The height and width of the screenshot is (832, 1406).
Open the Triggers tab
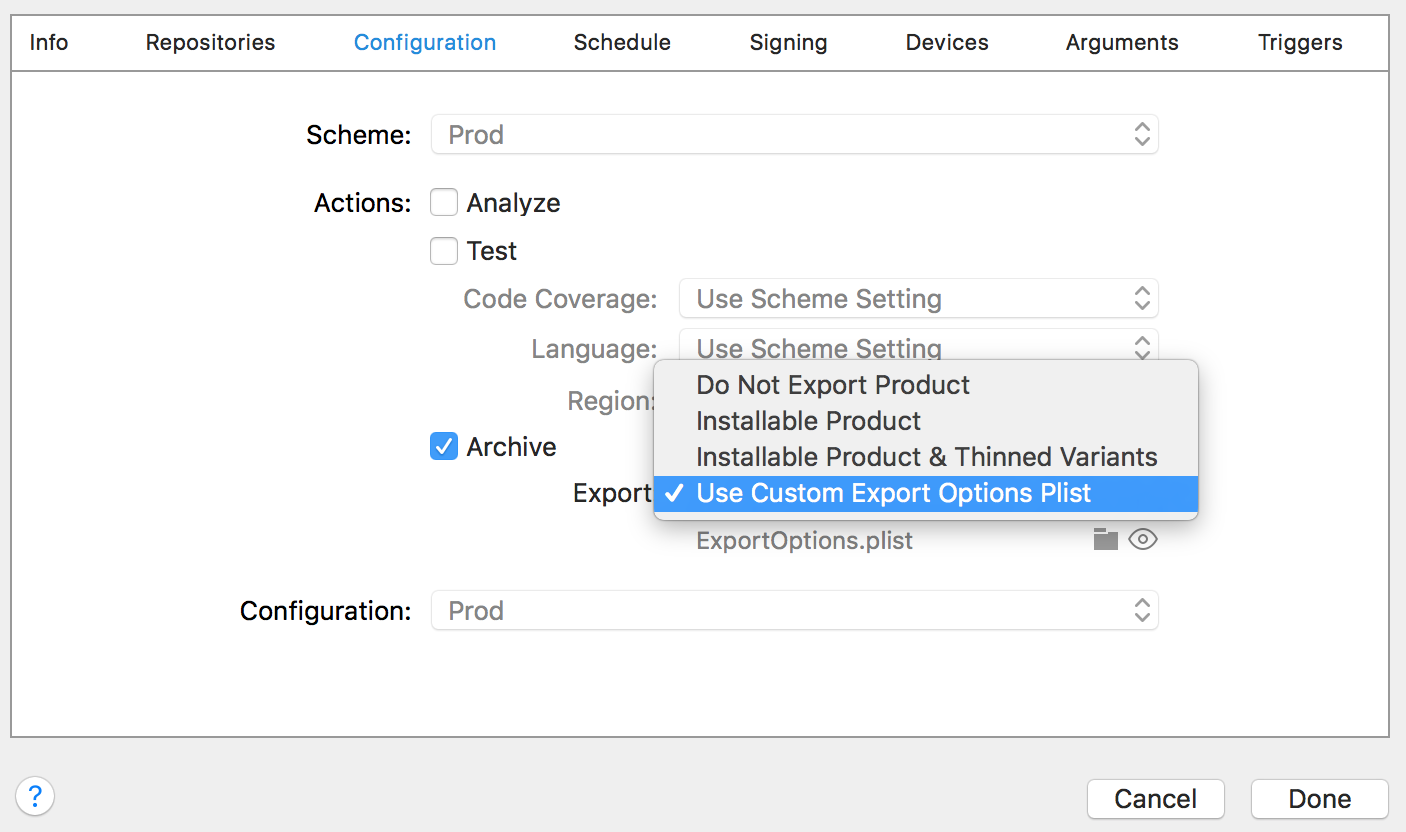(1300, 43)
